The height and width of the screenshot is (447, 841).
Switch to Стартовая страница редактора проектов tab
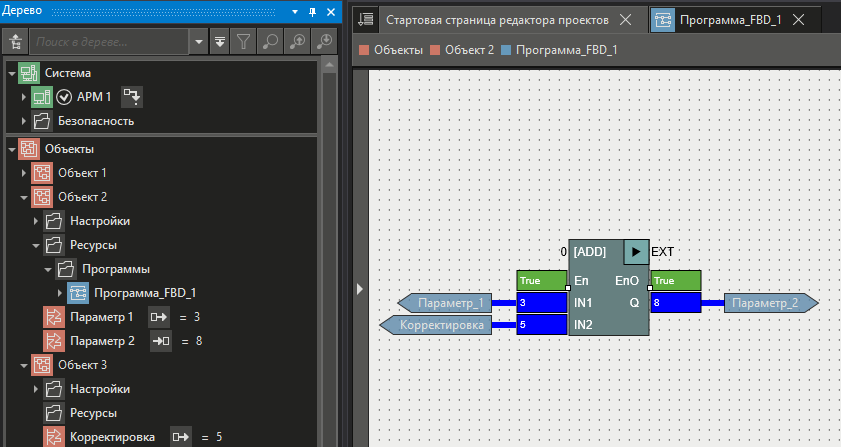click(497, 20)
